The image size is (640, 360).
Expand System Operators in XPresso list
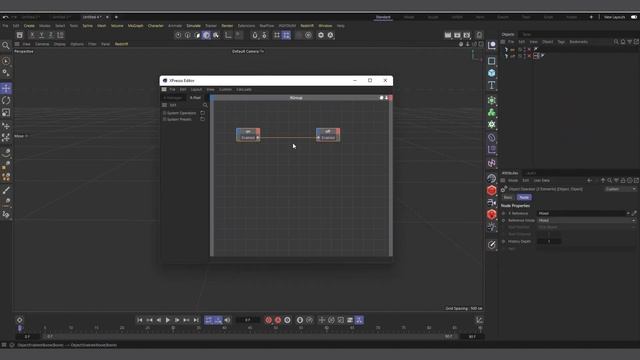coord(164,113)
